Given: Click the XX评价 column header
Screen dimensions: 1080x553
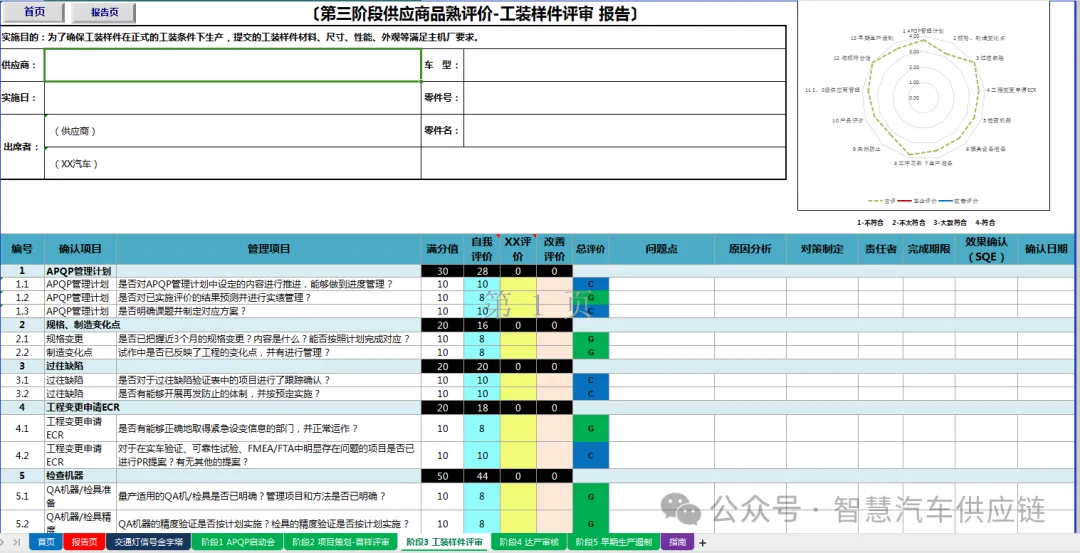Looking at the screenshot, I should (x=518, y=249).
